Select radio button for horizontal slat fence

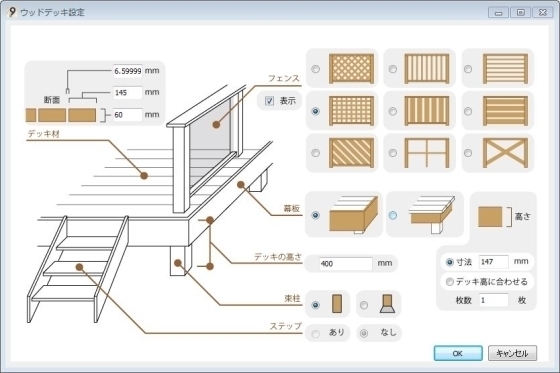[x=468, y=69]
